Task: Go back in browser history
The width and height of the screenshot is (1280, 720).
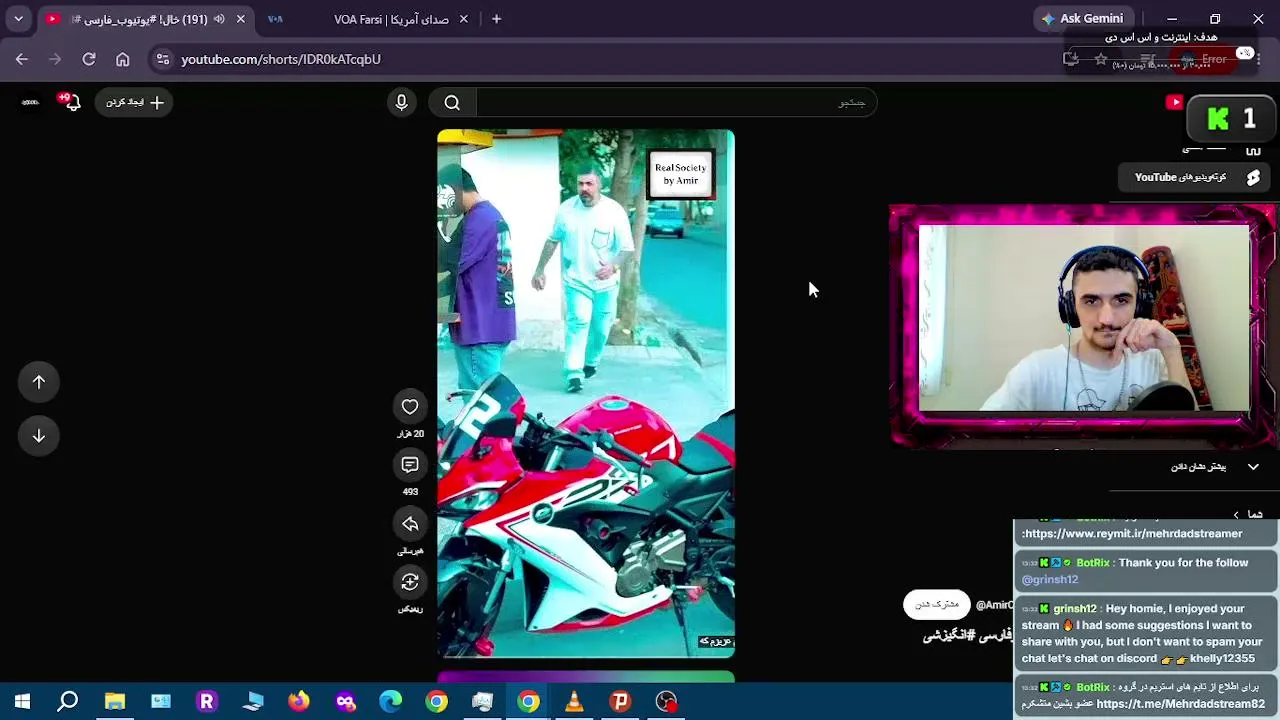Action: pos(22,59)
